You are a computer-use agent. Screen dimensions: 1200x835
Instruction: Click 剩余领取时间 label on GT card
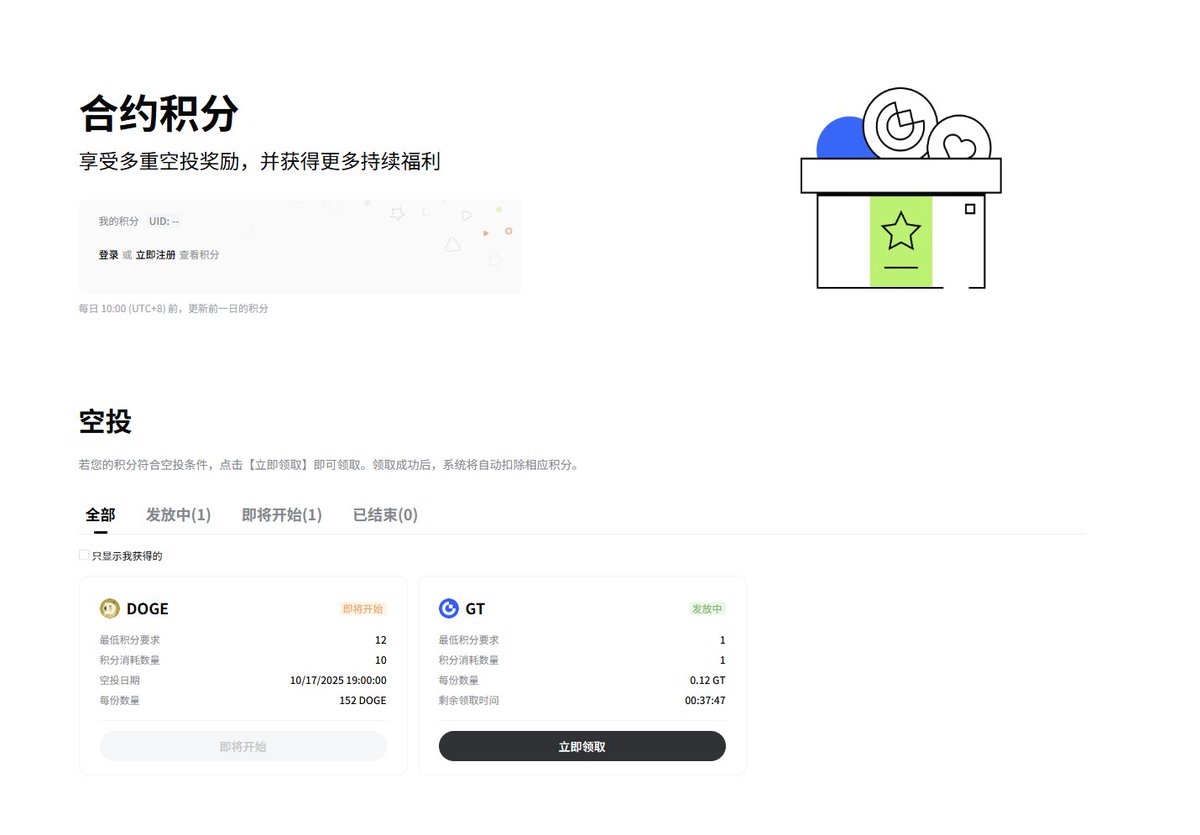[469, 700]
